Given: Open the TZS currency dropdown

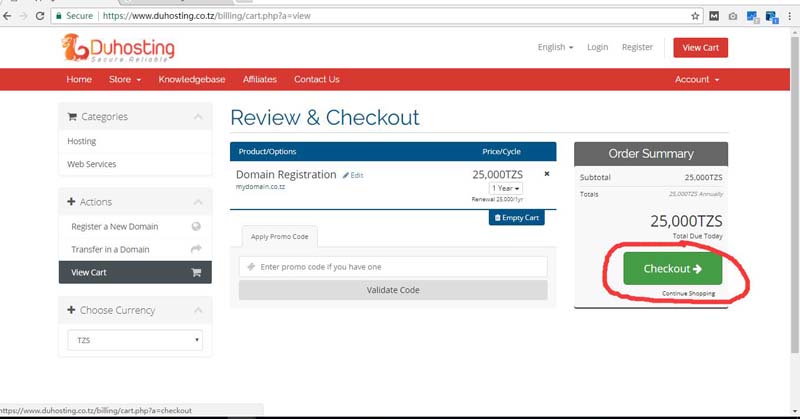Looking at the screenshot, I should click(x=135, y=340).
